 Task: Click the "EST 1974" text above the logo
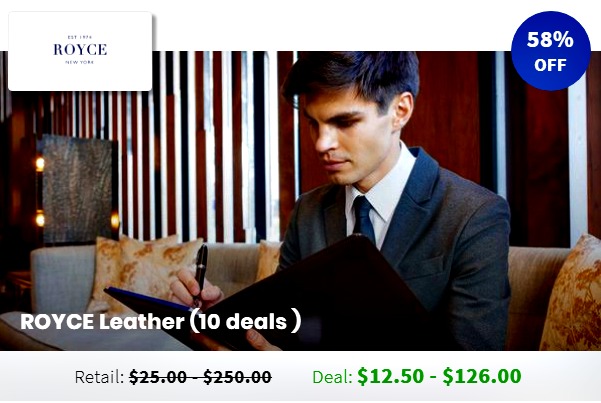[80, 37]
